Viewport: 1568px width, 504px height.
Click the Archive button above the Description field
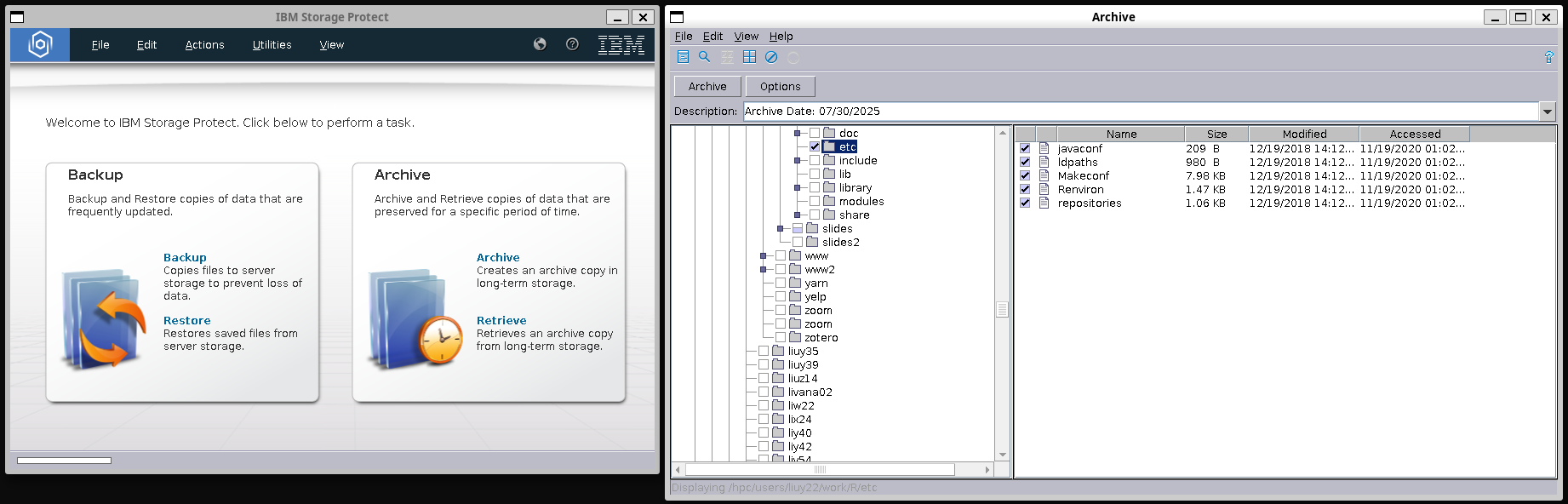pos(707,86)
